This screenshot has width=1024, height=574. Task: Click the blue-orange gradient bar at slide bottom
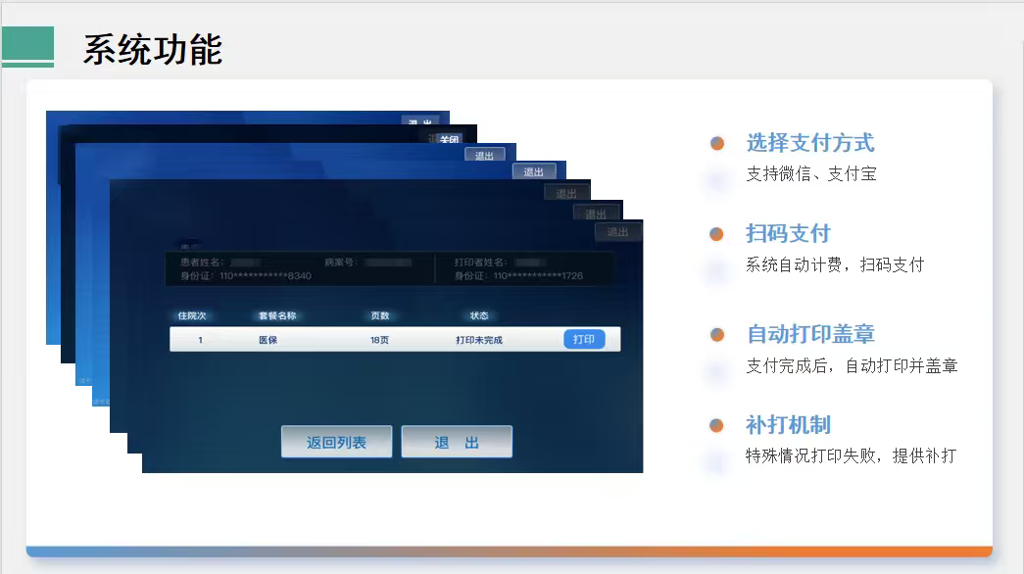click(509, 551)
